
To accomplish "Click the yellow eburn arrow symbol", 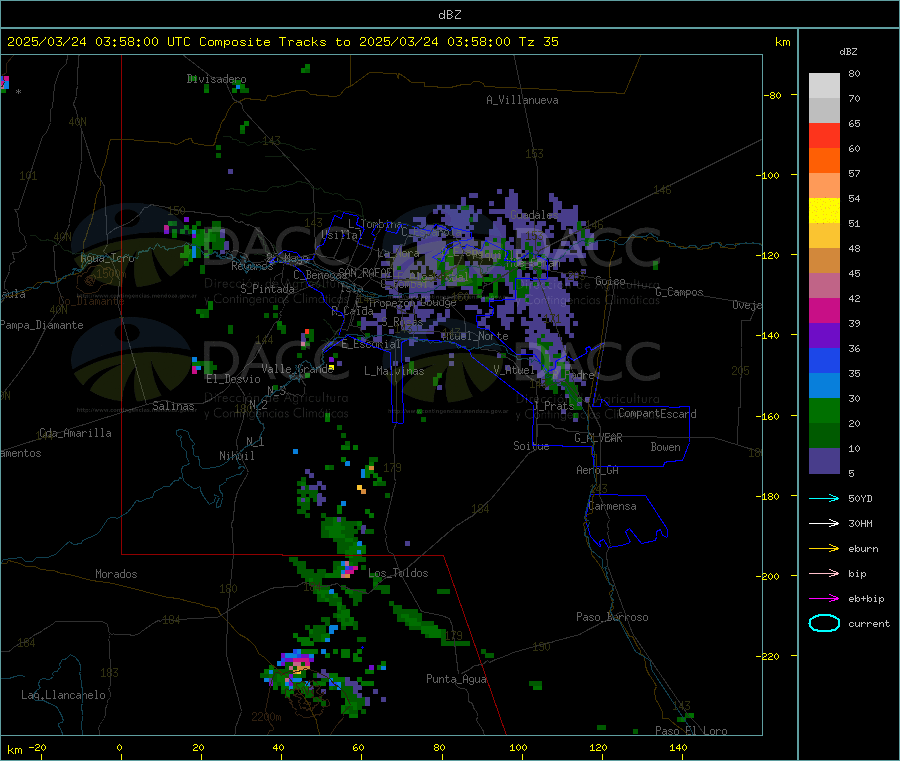I will tap(824, 549).
